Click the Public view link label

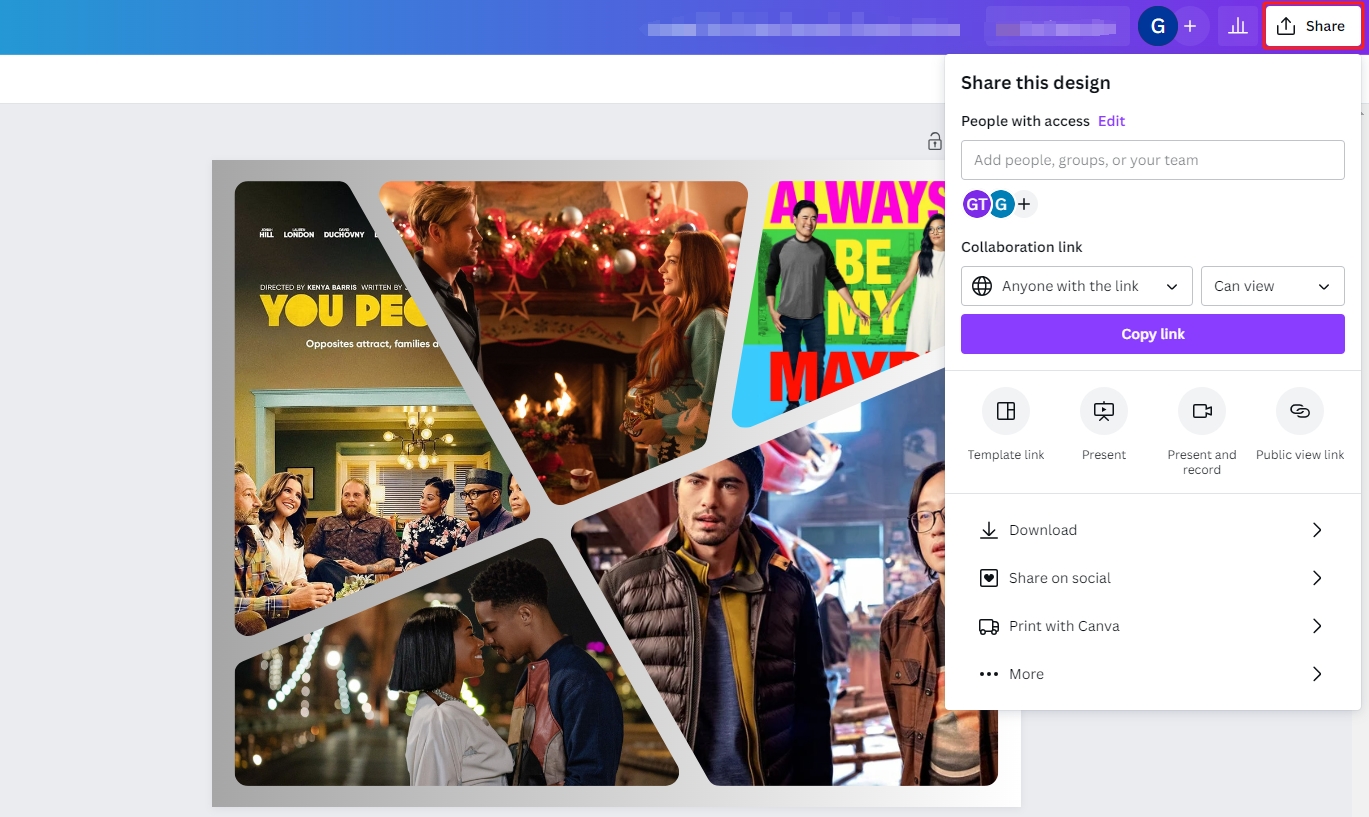pos(1300,455)
